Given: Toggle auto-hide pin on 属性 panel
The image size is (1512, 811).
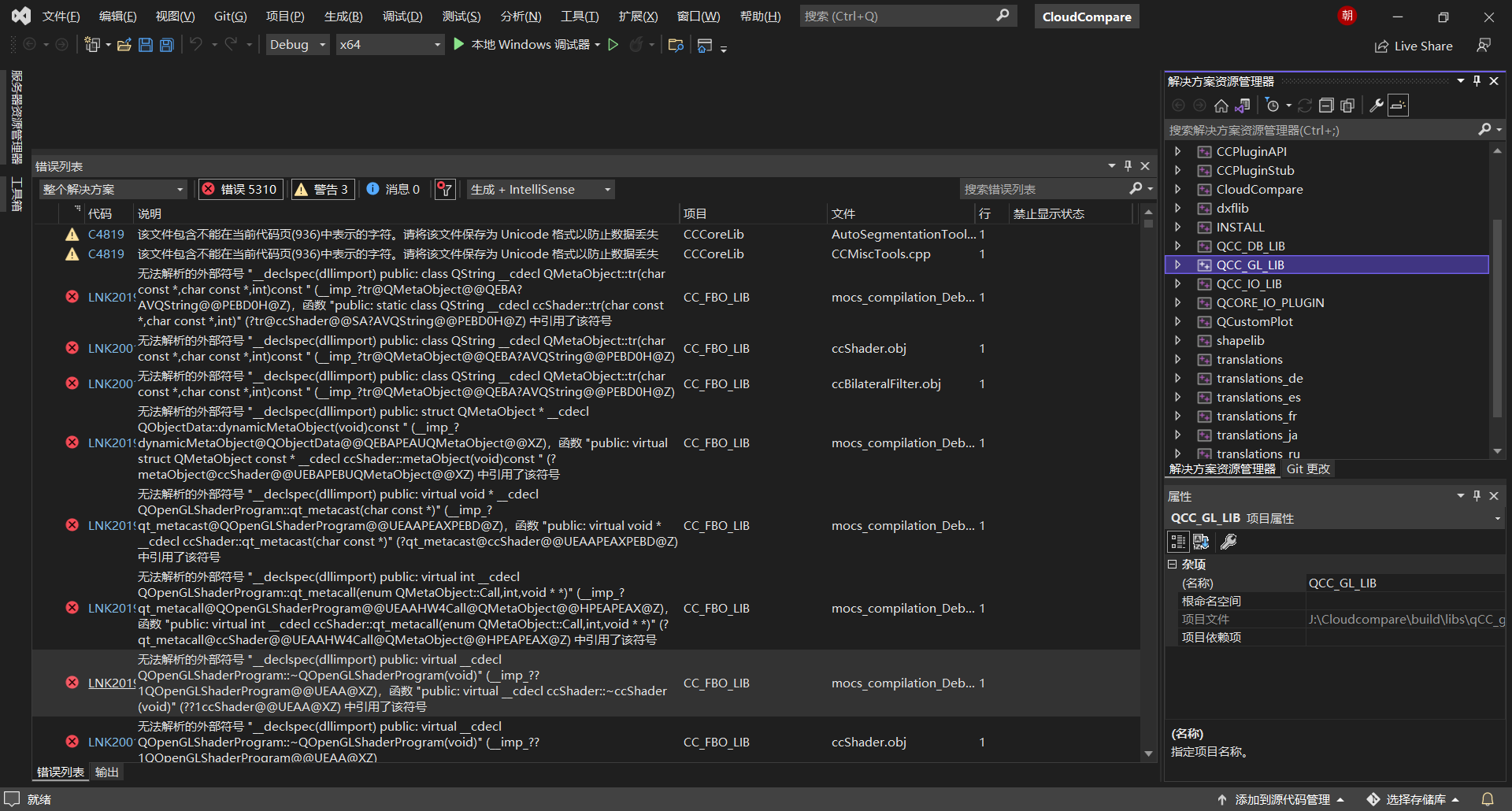Looking at the screenshot, I should pyautogui.click(x=1477, y=495).
